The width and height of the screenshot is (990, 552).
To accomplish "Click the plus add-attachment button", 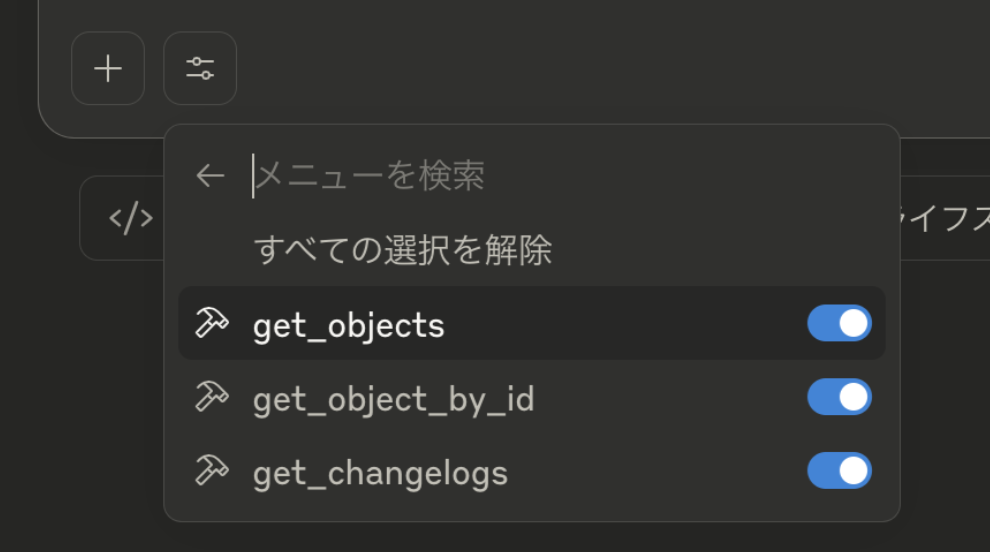I will (x=108, y=68).
